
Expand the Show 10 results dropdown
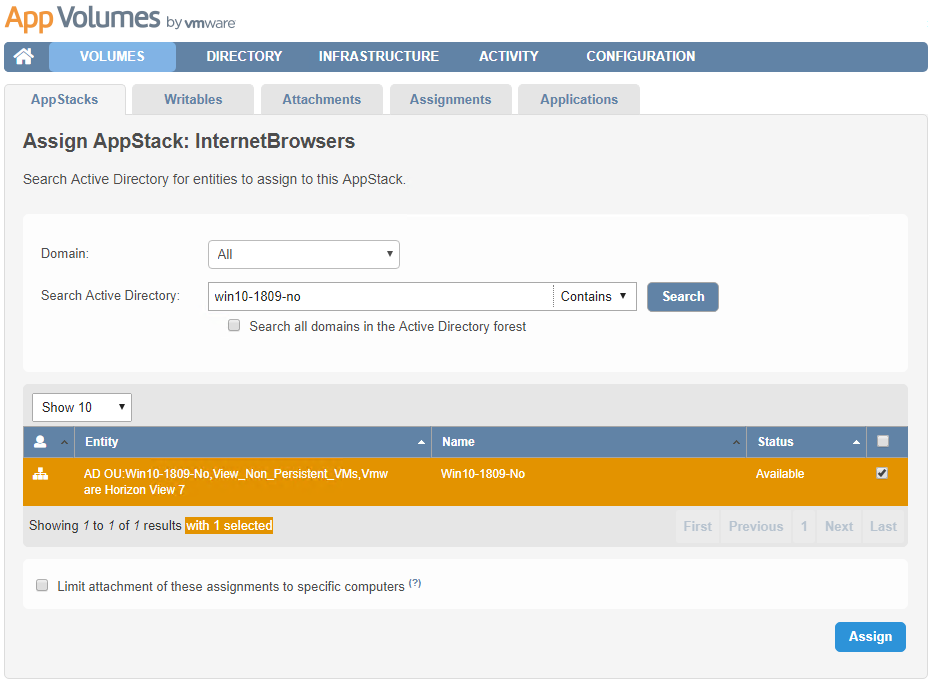tap(82, 407)
